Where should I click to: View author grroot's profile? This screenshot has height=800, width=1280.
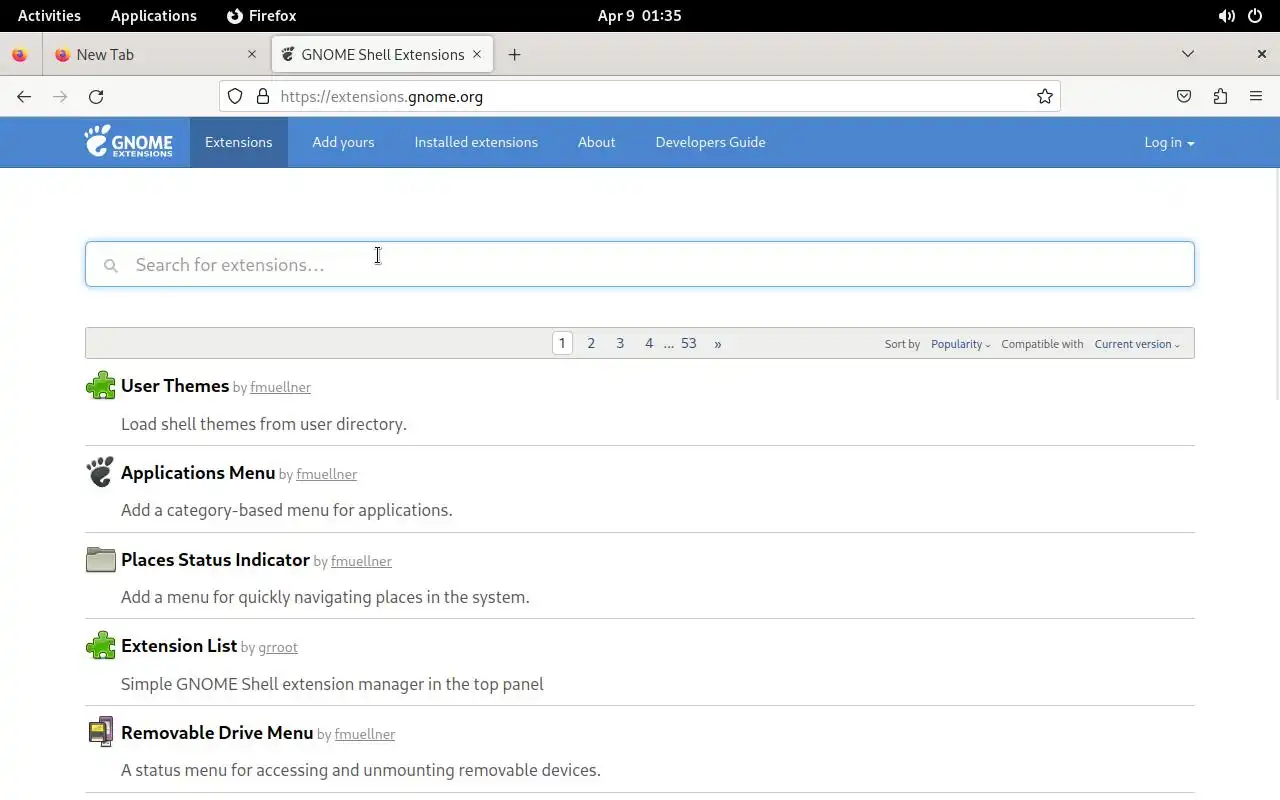[278, 647]
